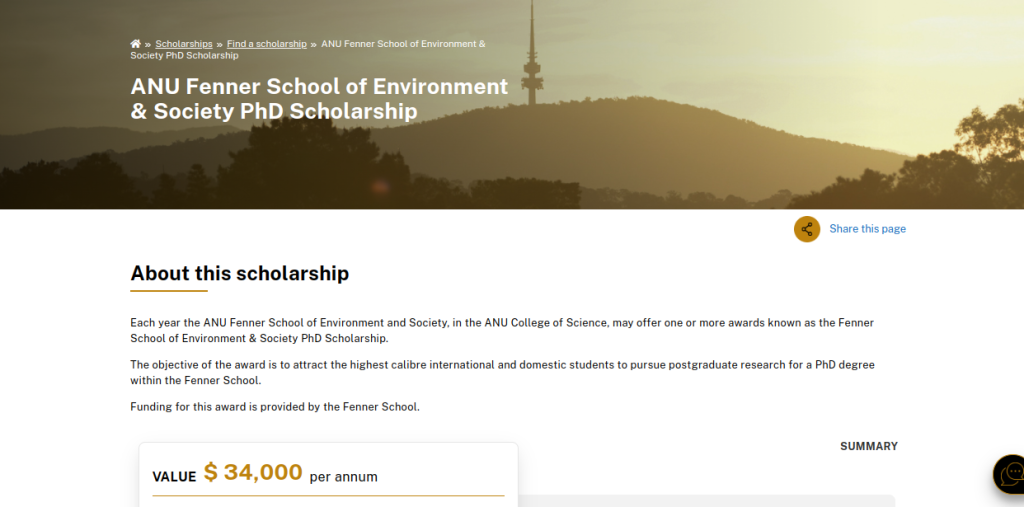
Task: Click the SUMMARY label
Action: tap(869, 446)
